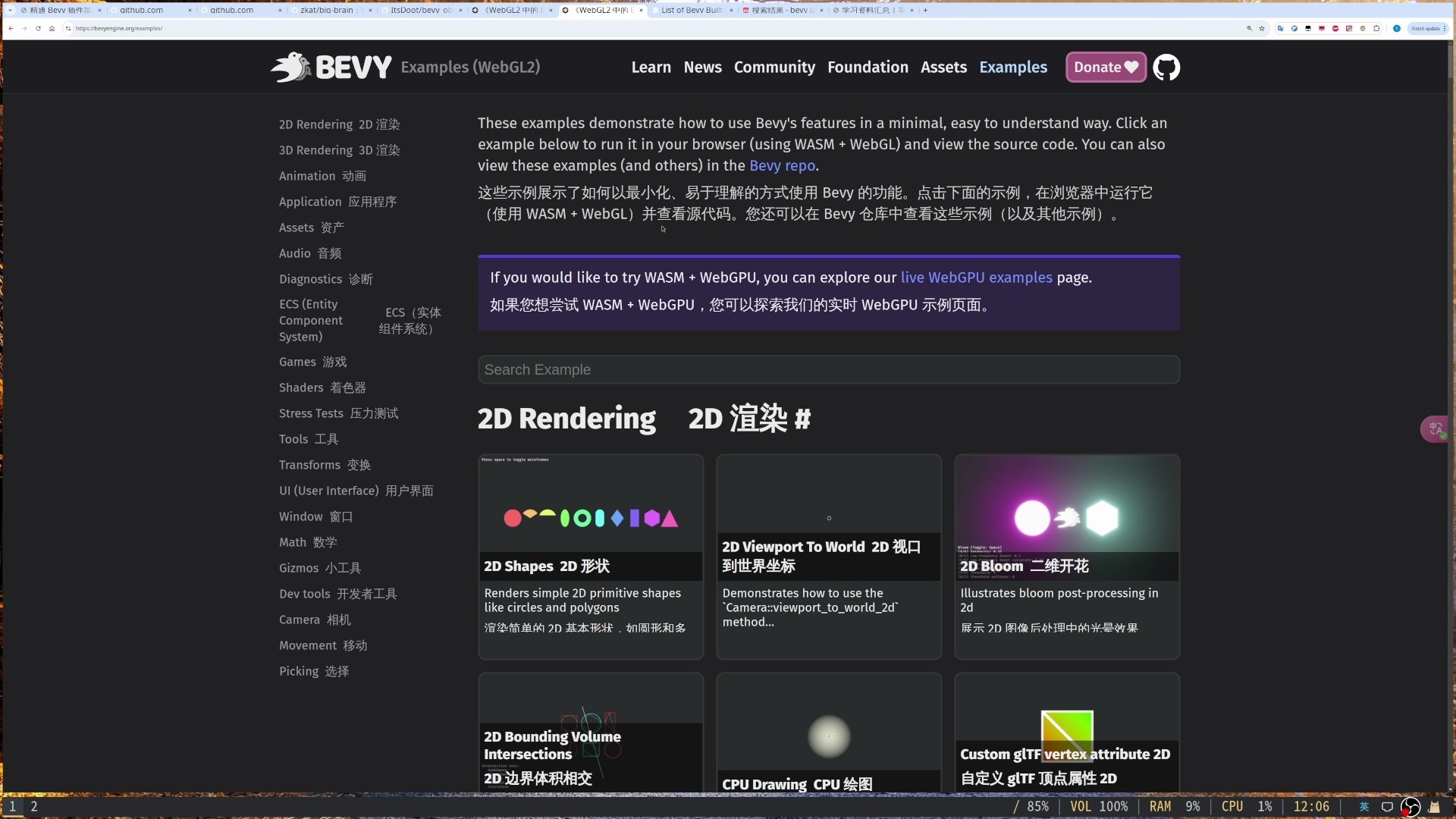Jump to Animation section in sidebar
1456x819 pixels.
click(322, 176)
